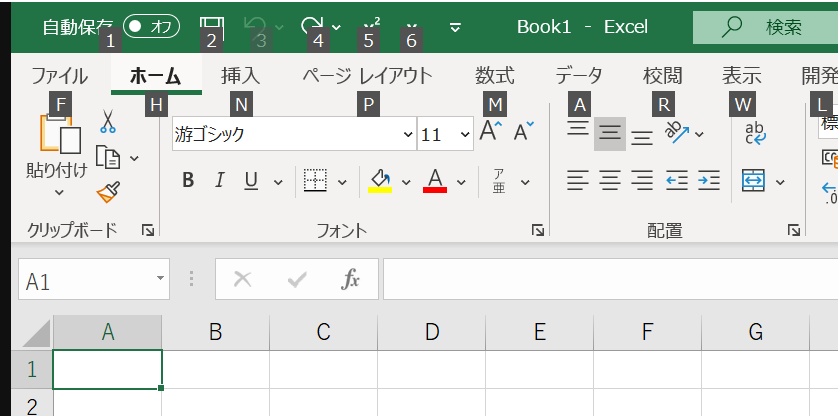Open the Copy options dropdown arrow
This screenshot has width=838, height=416.
click(134, 158)
